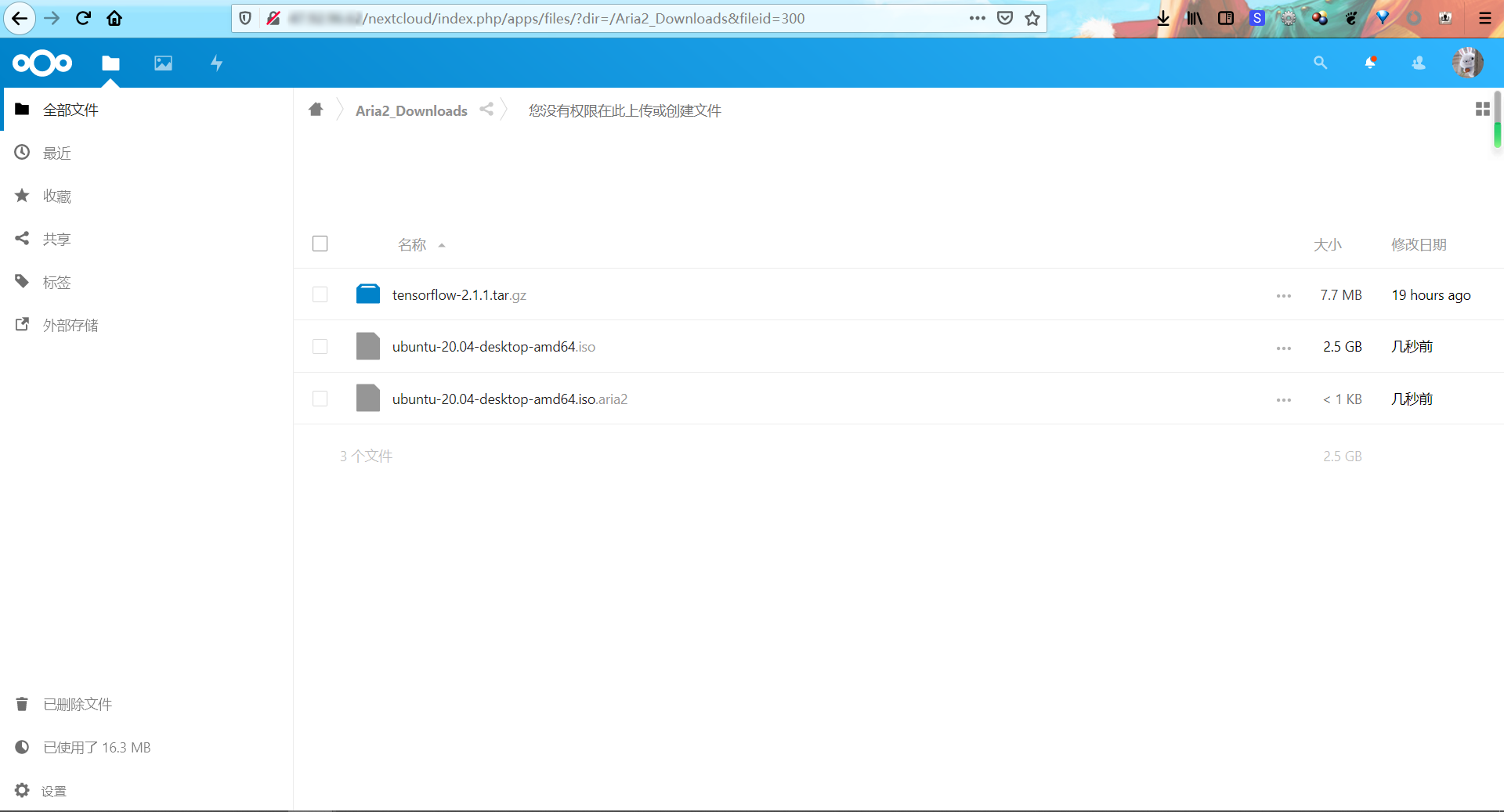This screenshot has height=812, width=1504.
Task: Open Nextcloud search
Action: [1320, 63]
